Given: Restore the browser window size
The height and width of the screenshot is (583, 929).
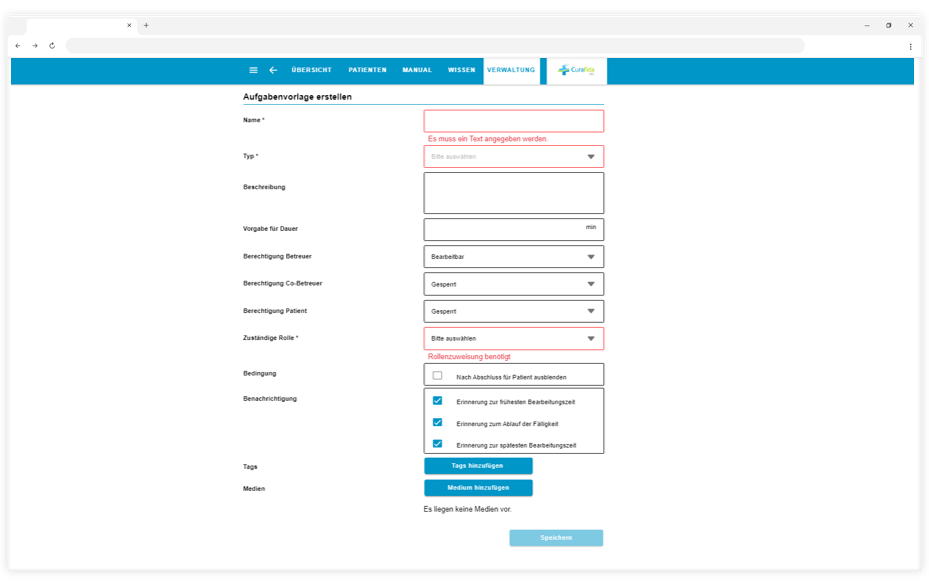Looking at the screenshot, I should point(889,25).
